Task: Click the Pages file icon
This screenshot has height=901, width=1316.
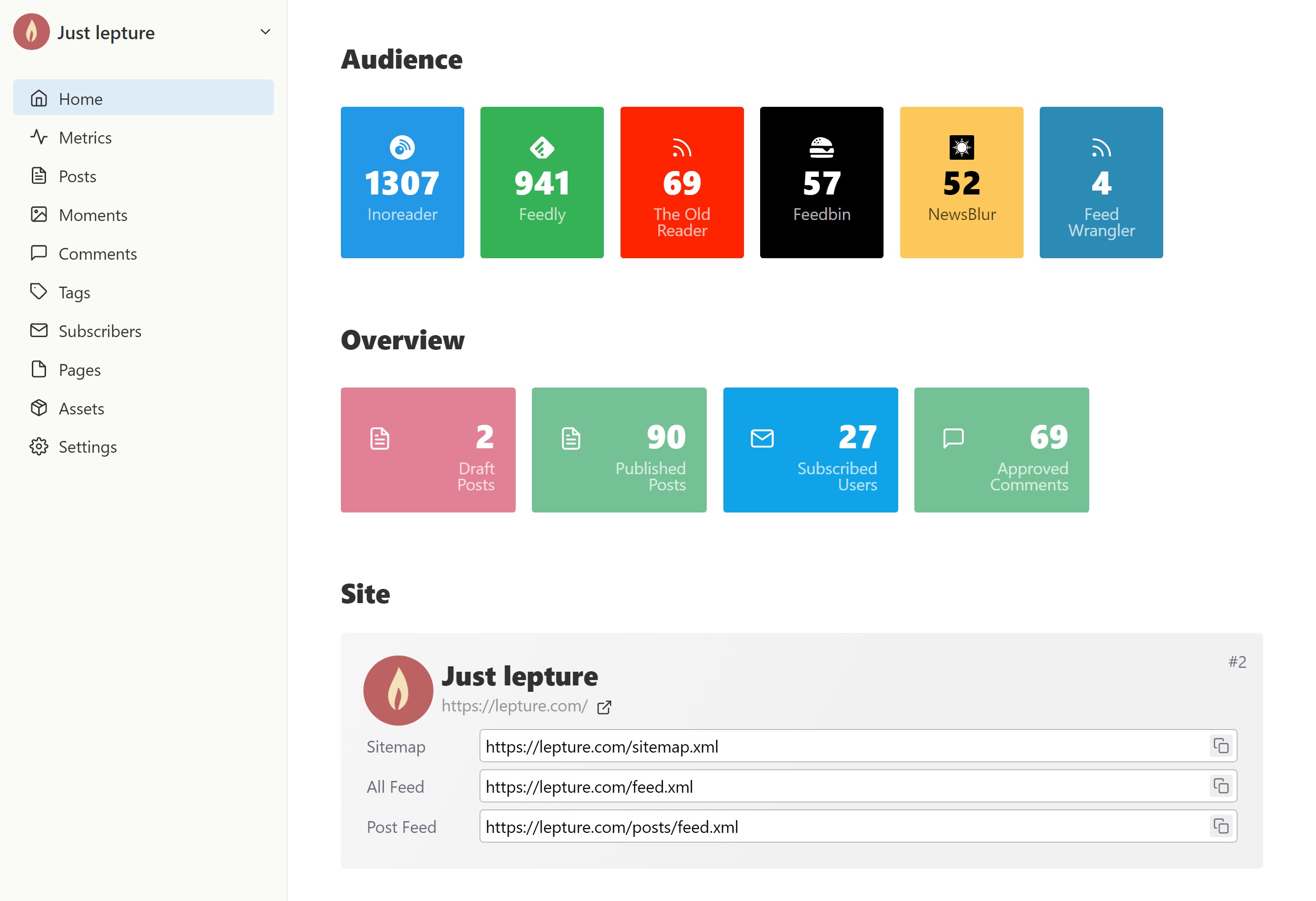Action: tap(39, 368)
